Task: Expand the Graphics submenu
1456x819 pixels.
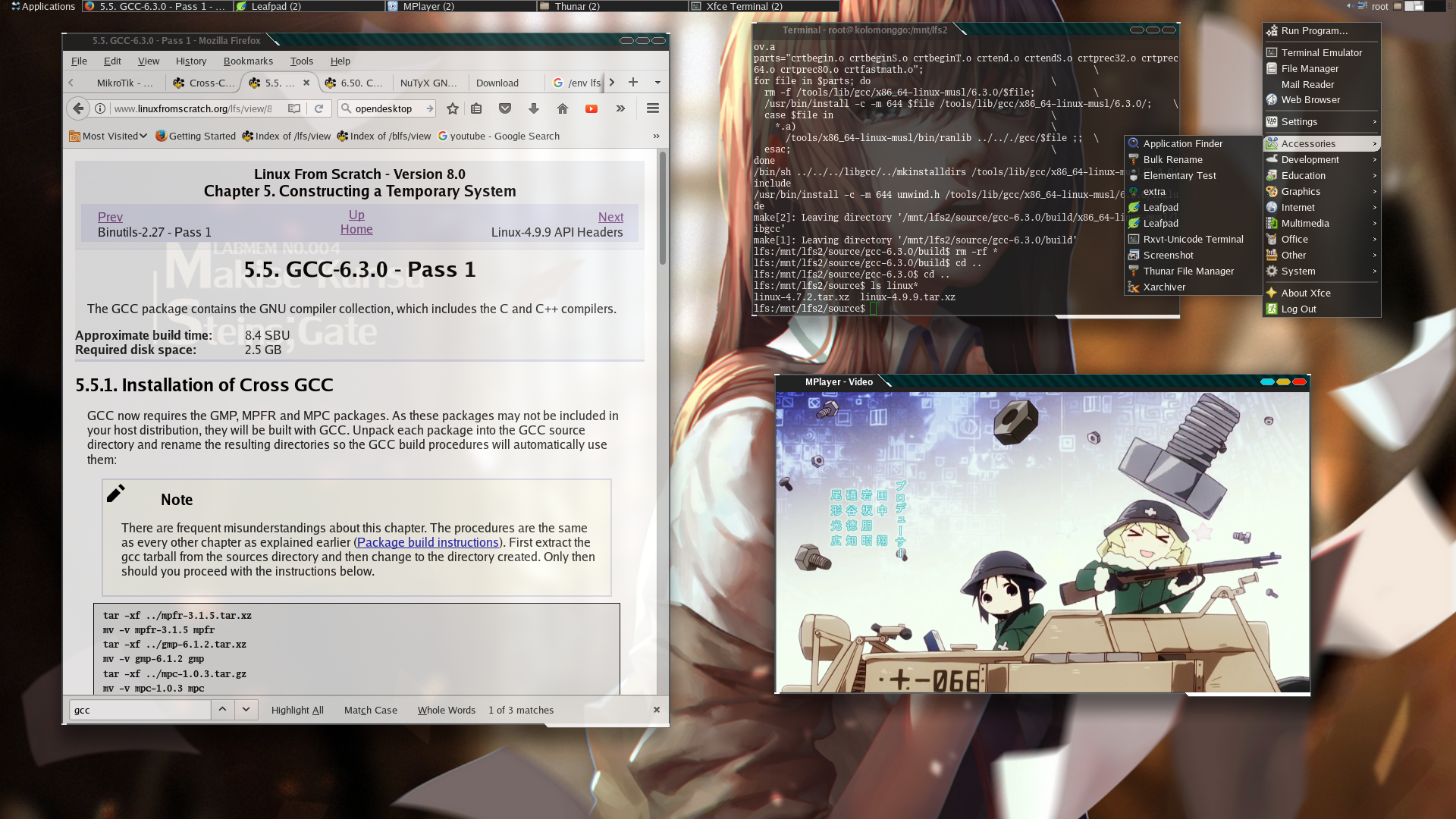Action: coord(1321,191)
